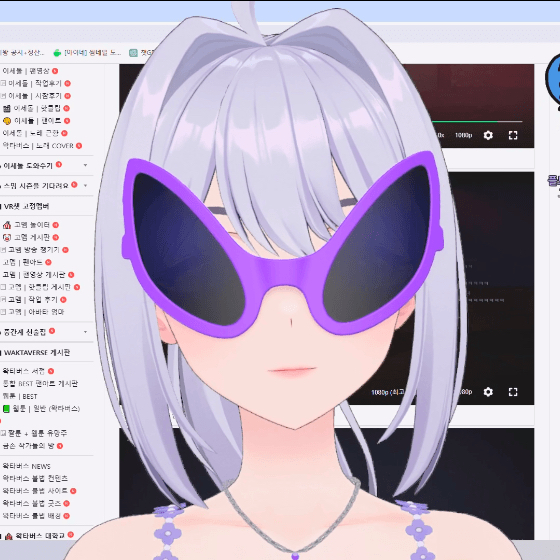
Task: Open the 고멤 | 팬영상 게시판 board
Action: pyautogui.click(x=34, y=275)
